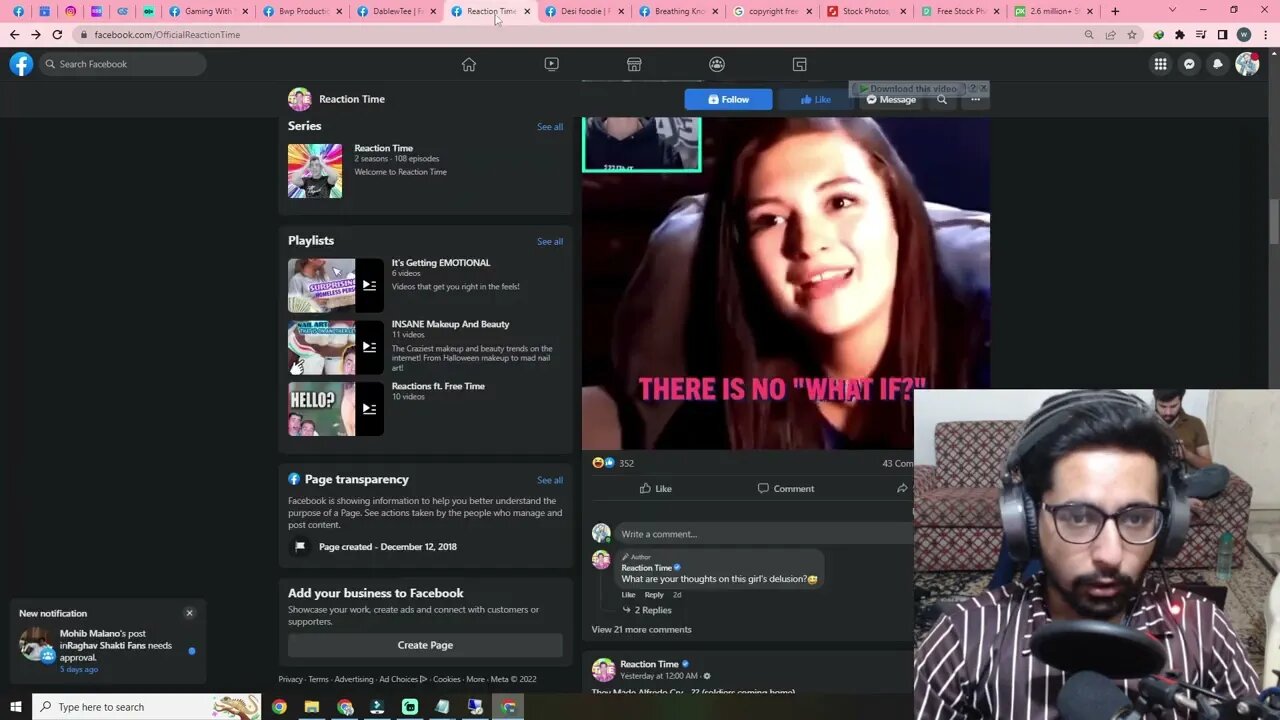Image resolution: width=1280 pixels, height=720 pixels.
Task: Open the page's three-dot more options
Action: 975,99
